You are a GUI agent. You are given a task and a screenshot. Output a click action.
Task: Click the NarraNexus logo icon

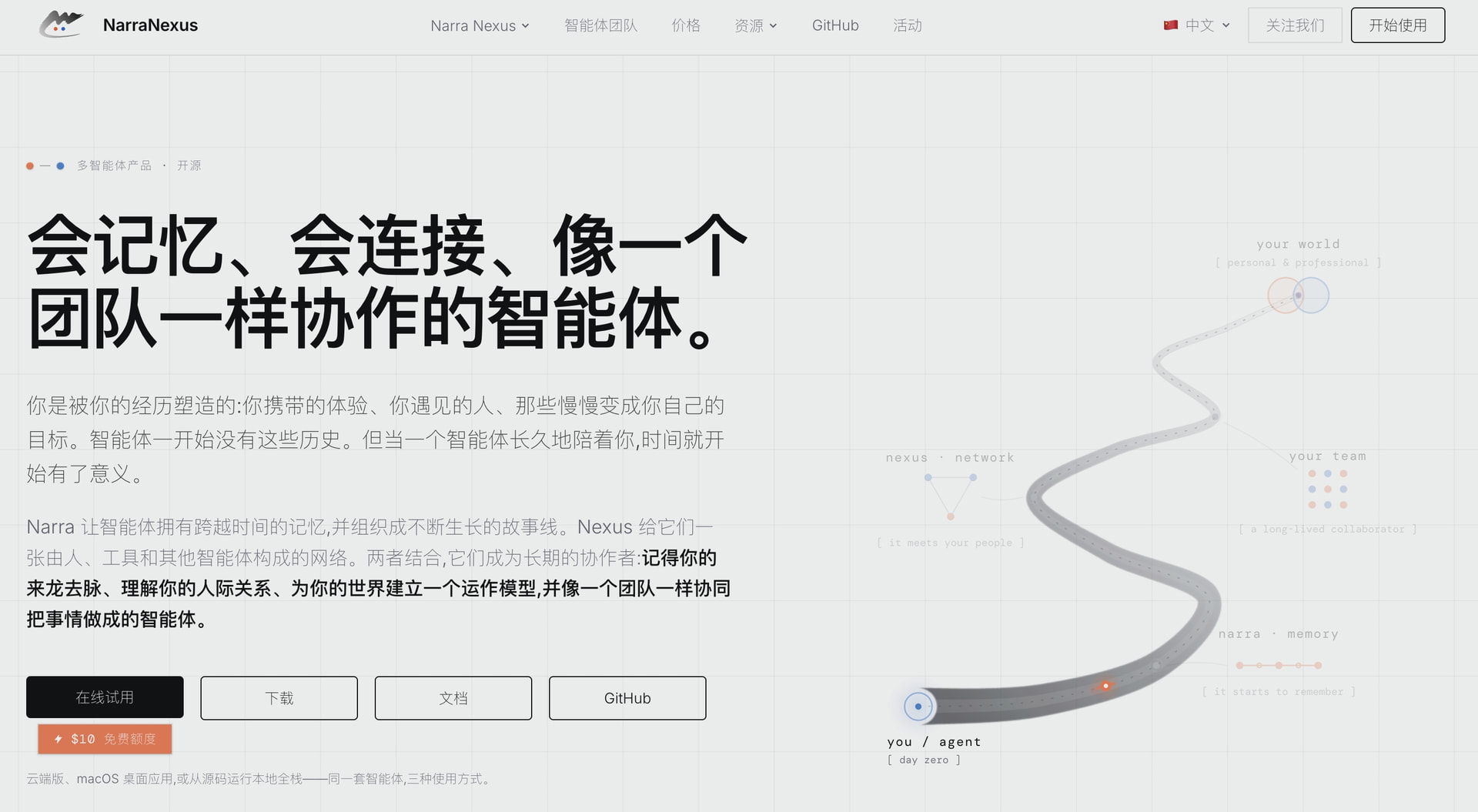(x=61, y=25)
